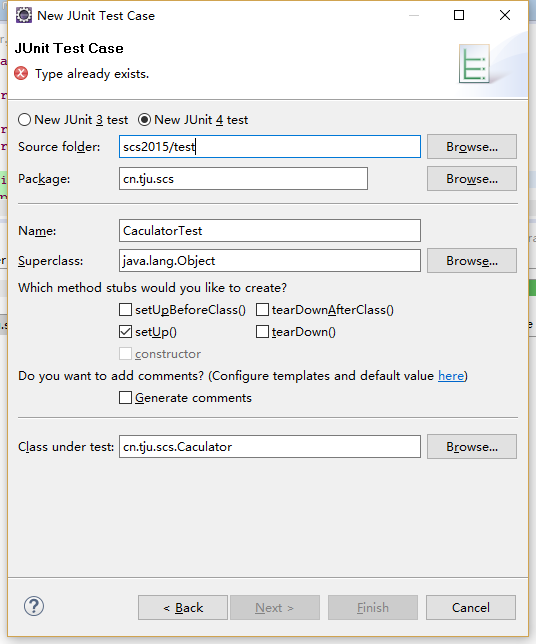Click the red error icon beside Type already exists

(21, 74)
